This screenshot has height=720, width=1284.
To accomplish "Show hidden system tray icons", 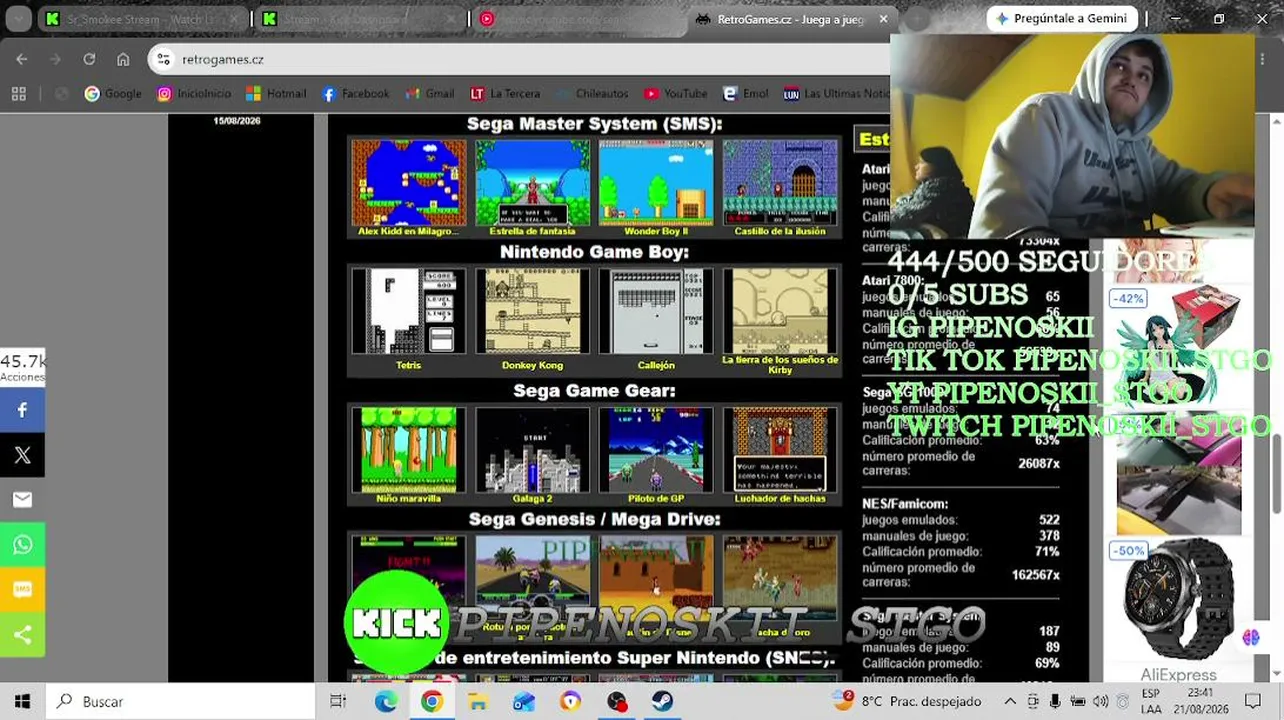I will 1010,701.
